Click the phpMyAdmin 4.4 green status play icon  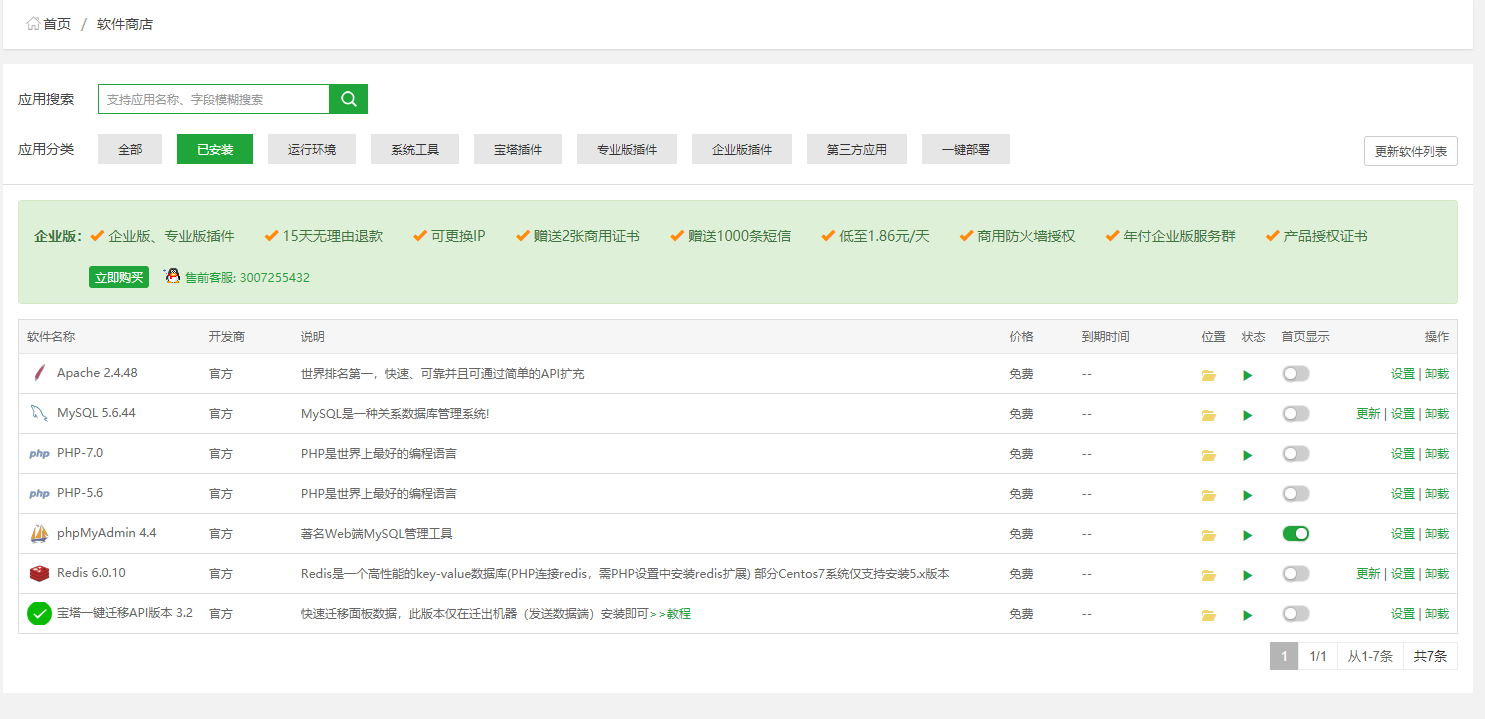click(x=1248, y=535)
